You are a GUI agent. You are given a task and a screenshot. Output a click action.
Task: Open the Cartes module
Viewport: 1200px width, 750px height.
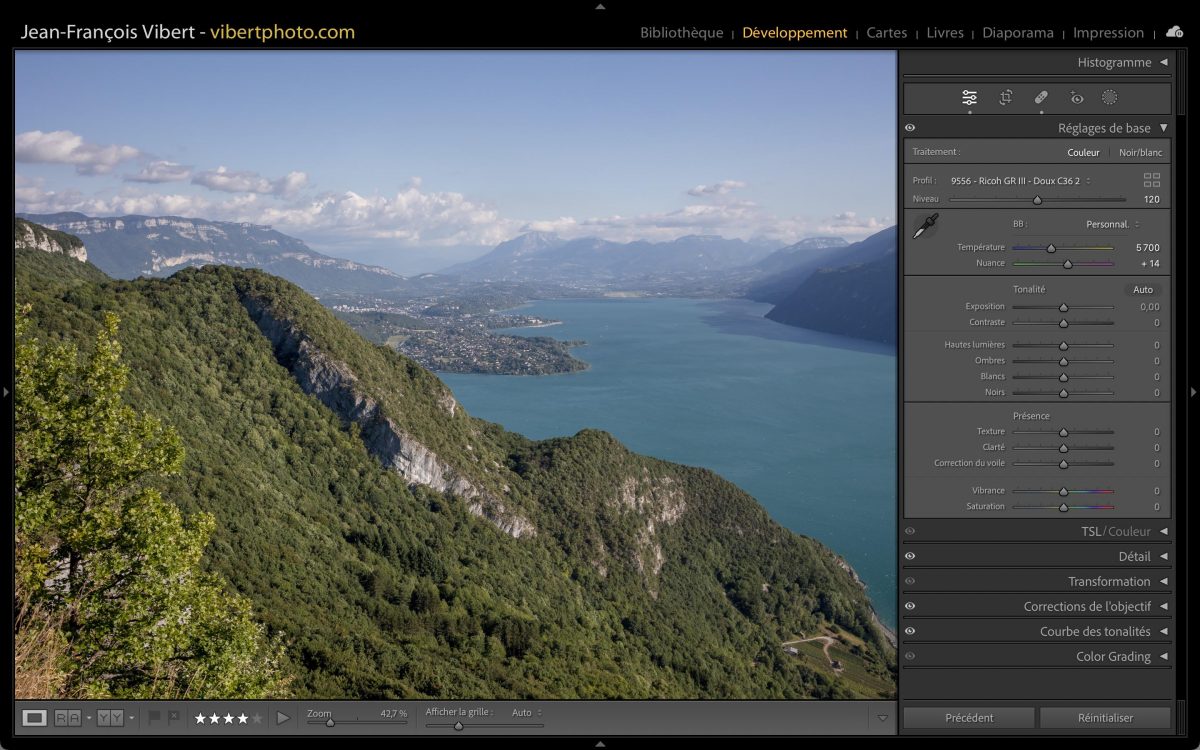(886, 32)
